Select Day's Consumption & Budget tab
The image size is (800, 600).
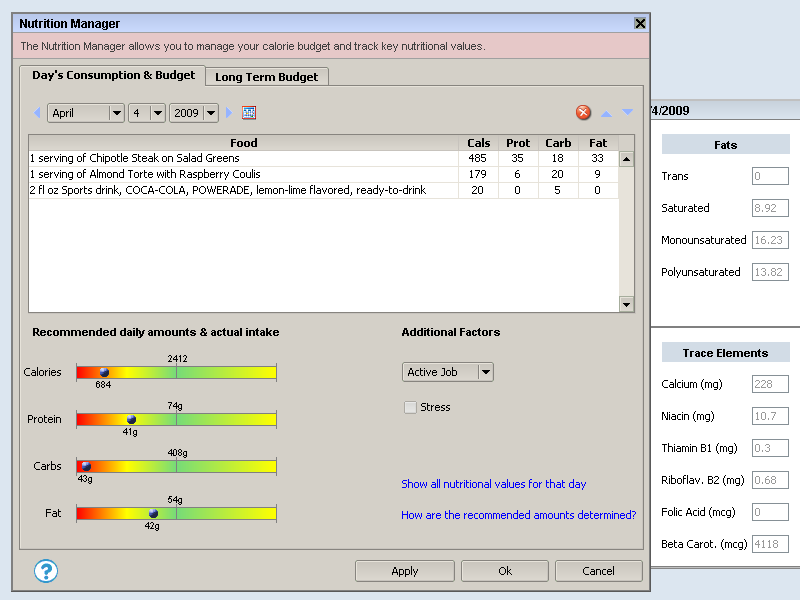point(113,75)
